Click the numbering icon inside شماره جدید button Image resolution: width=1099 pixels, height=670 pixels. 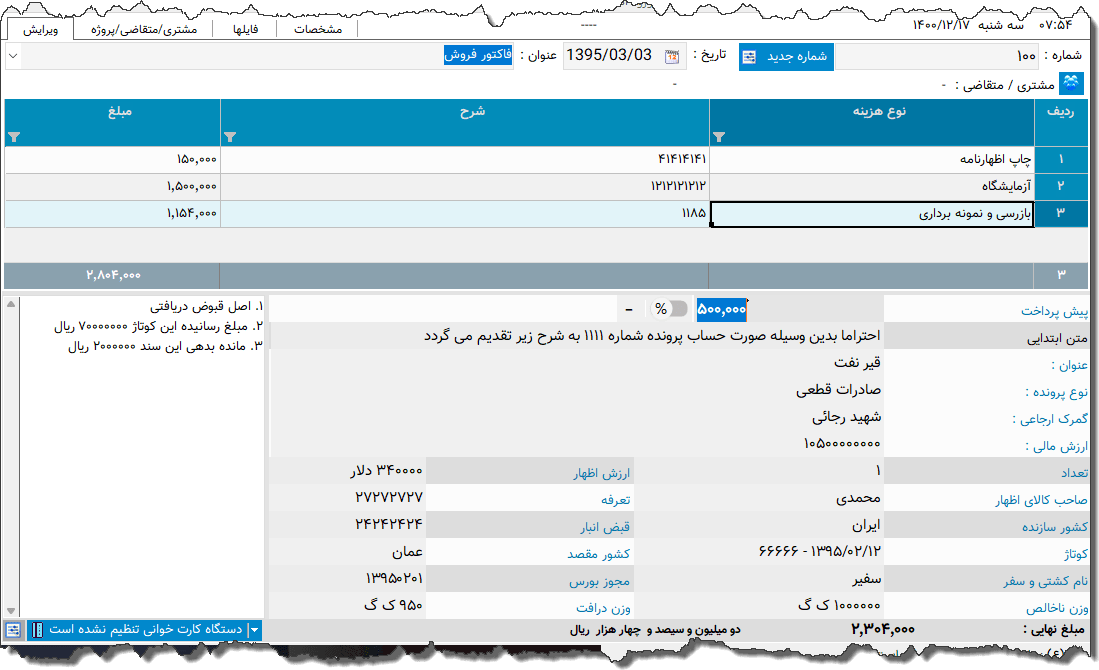[748, 56]
